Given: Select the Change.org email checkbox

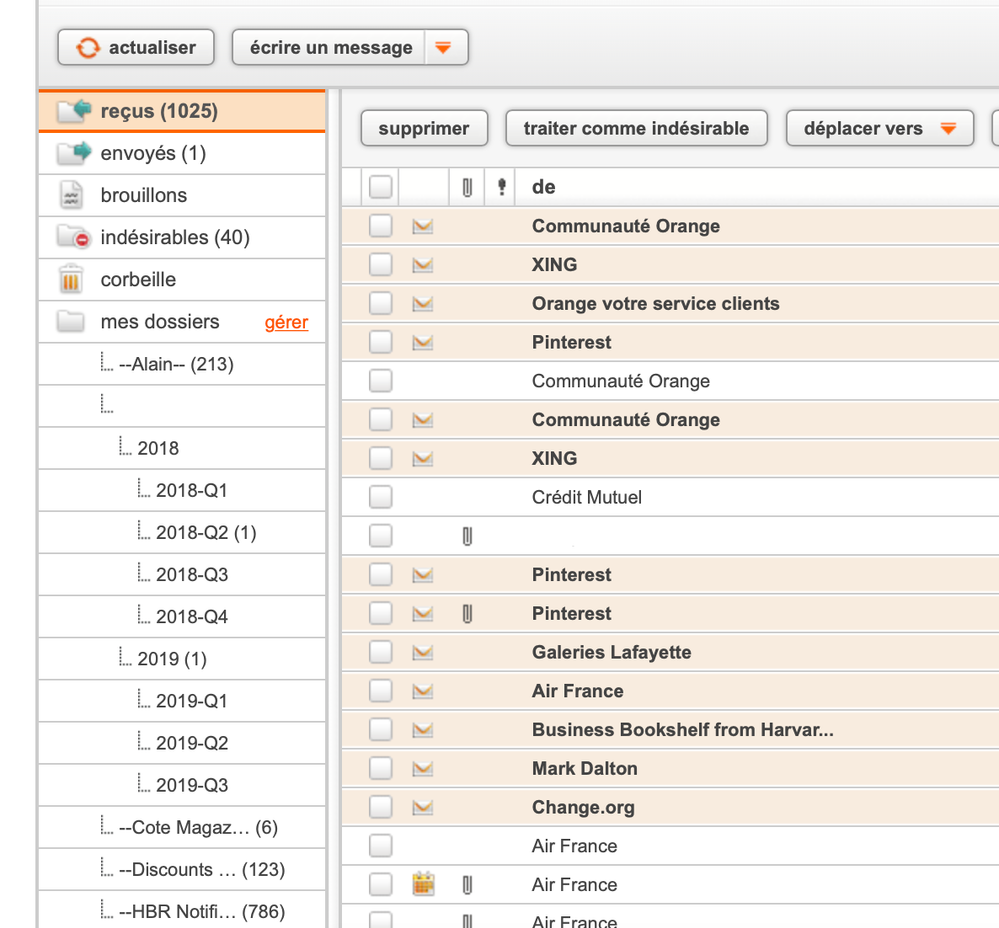Looking at the screenshot, I should (380, 807).
